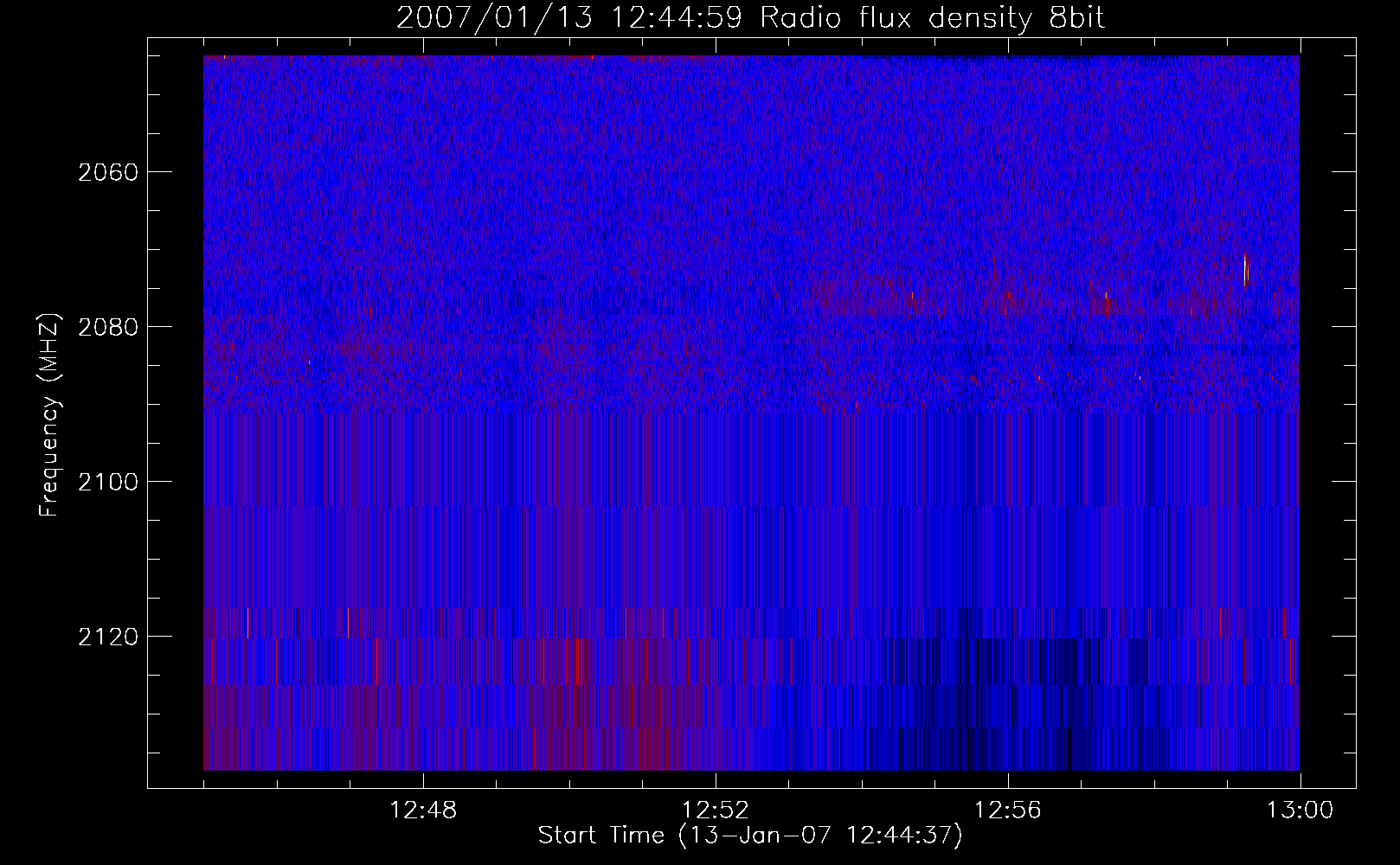Click the bright red streak at 2122 MHz
Screen dimensions: 1400x865
[578, 661]
